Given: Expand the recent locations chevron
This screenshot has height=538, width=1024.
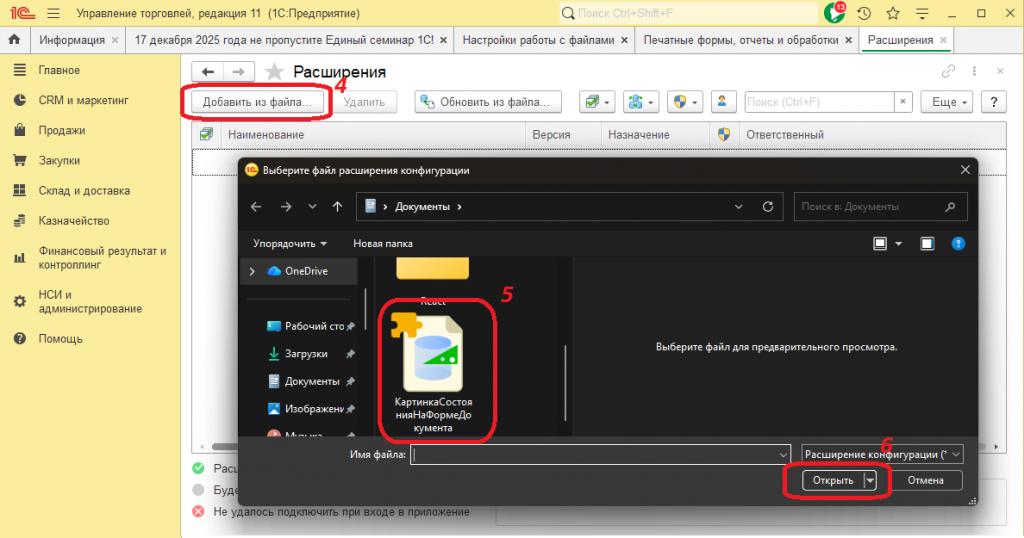Looking at the screenshot, I should pyautogui.click(x=312, y=206).
